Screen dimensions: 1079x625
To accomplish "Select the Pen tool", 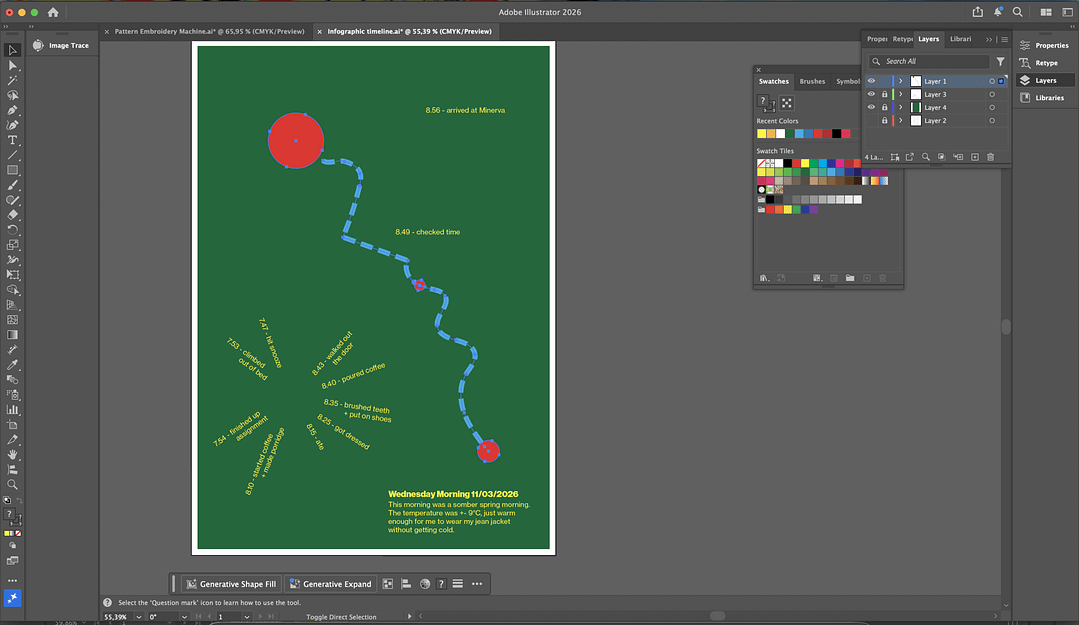I will tap(13, 110).
